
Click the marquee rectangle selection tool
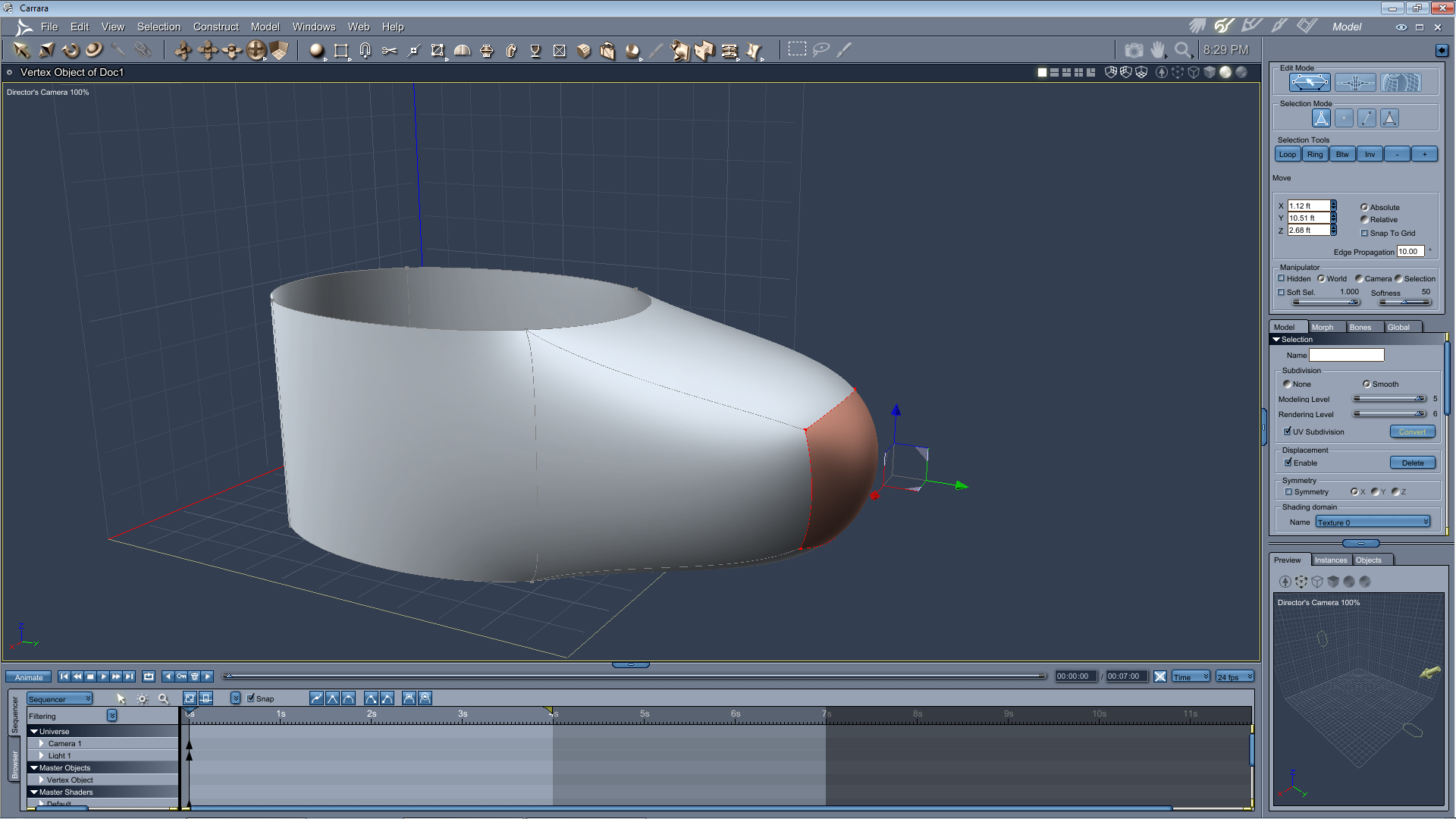click(x=797, y=49)
